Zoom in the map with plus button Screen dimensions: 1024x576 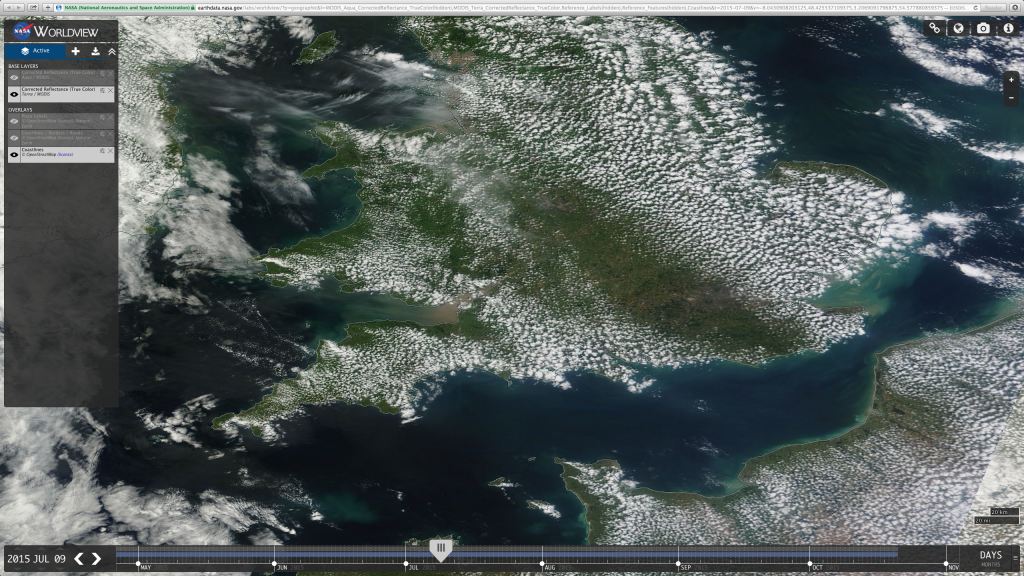pyautogui.click(x=1011, y=80)
